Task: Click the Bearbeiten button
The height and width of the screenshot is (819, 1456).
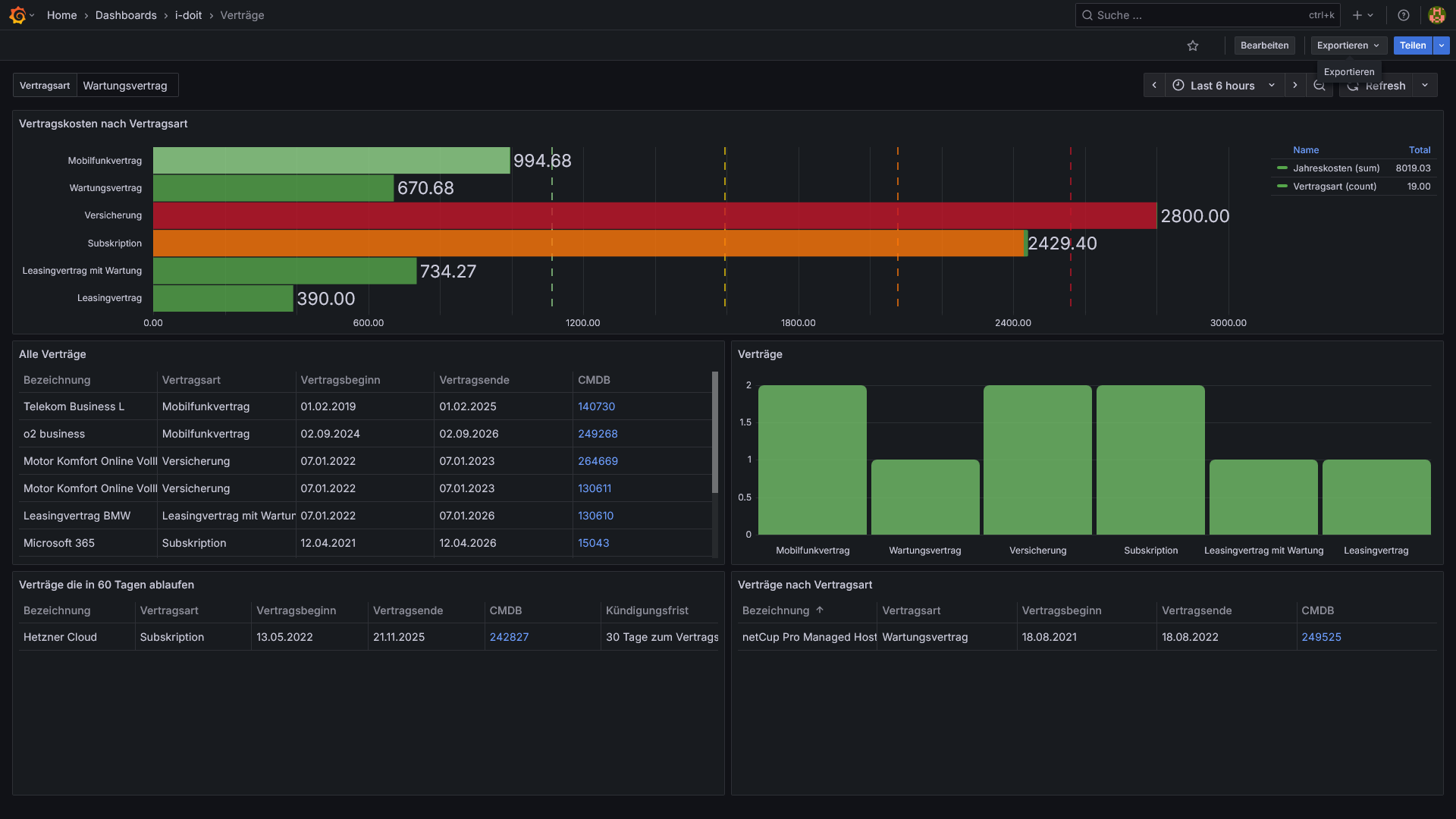Action: (1264, 45)
